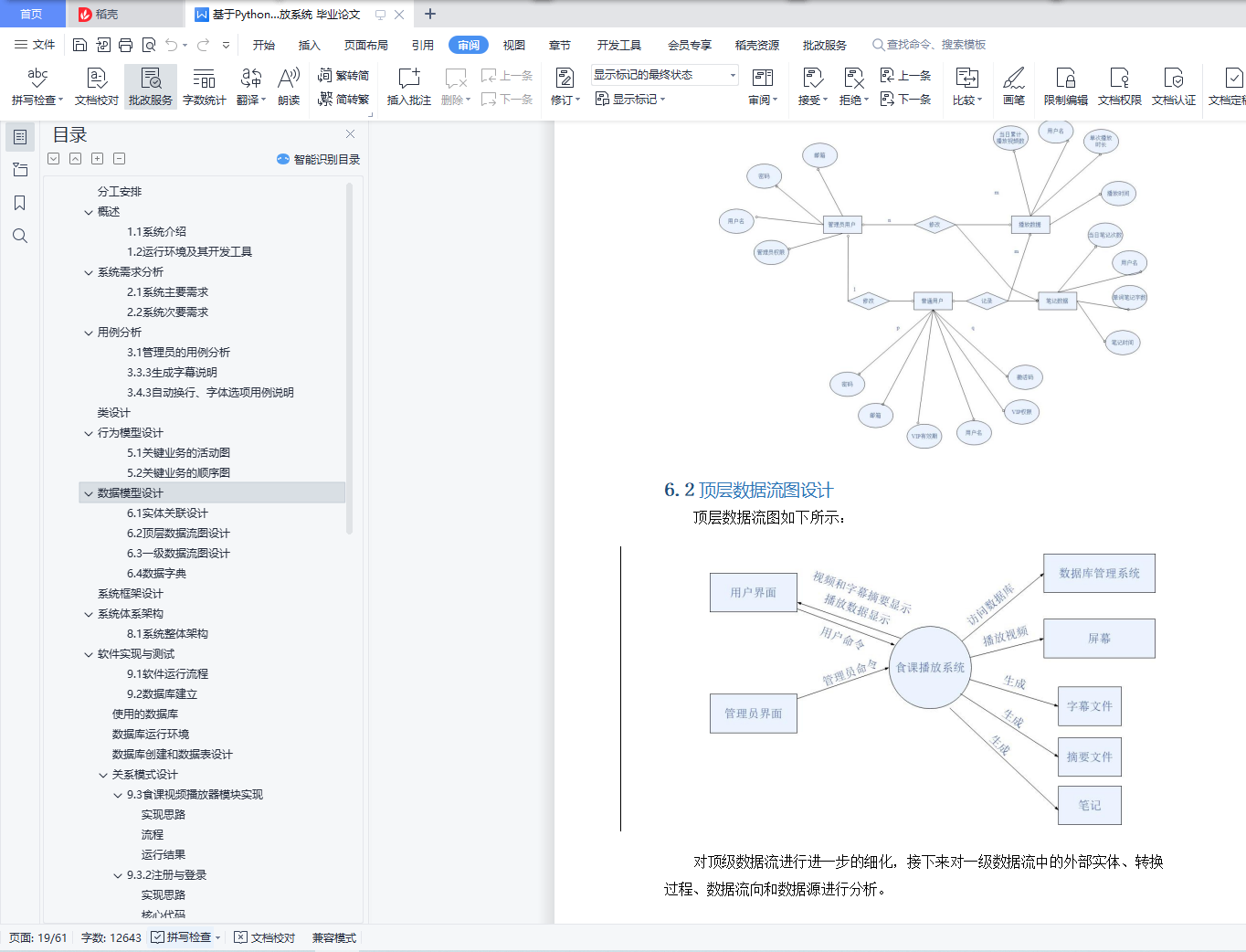Open the bookmarks icon in sidebar
Screen dimensions: 1246x952
[x=20, y=203]
